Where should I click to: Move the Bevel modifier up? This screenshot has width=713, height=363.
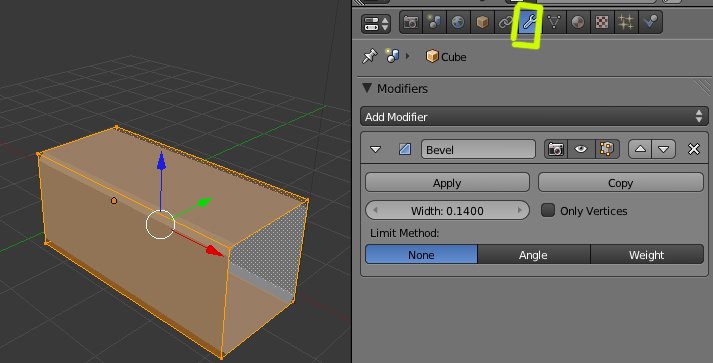pyautogui.click(x=640, y=149)
